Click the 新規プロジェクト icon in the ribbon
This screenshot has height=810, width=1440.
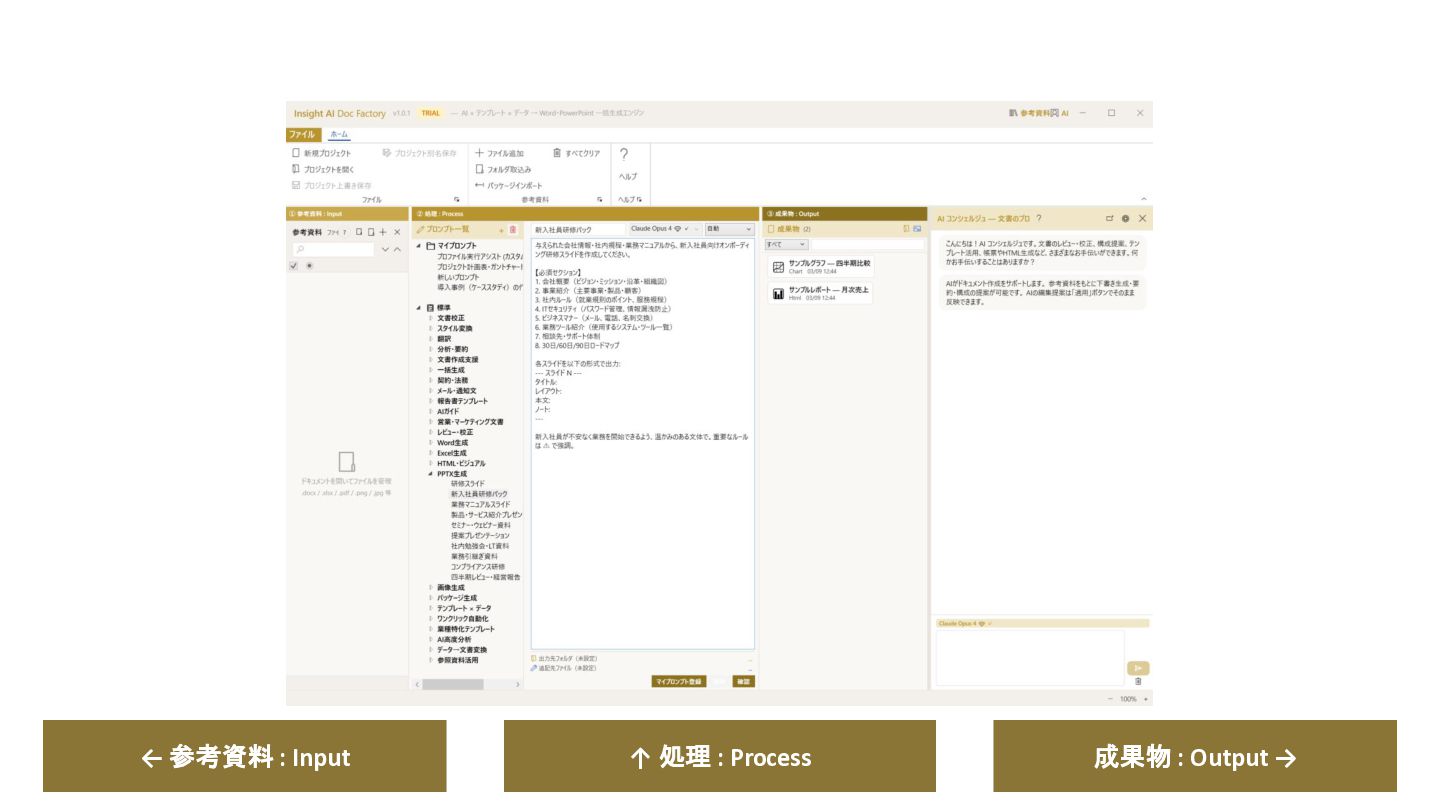(x=296, y=153)
